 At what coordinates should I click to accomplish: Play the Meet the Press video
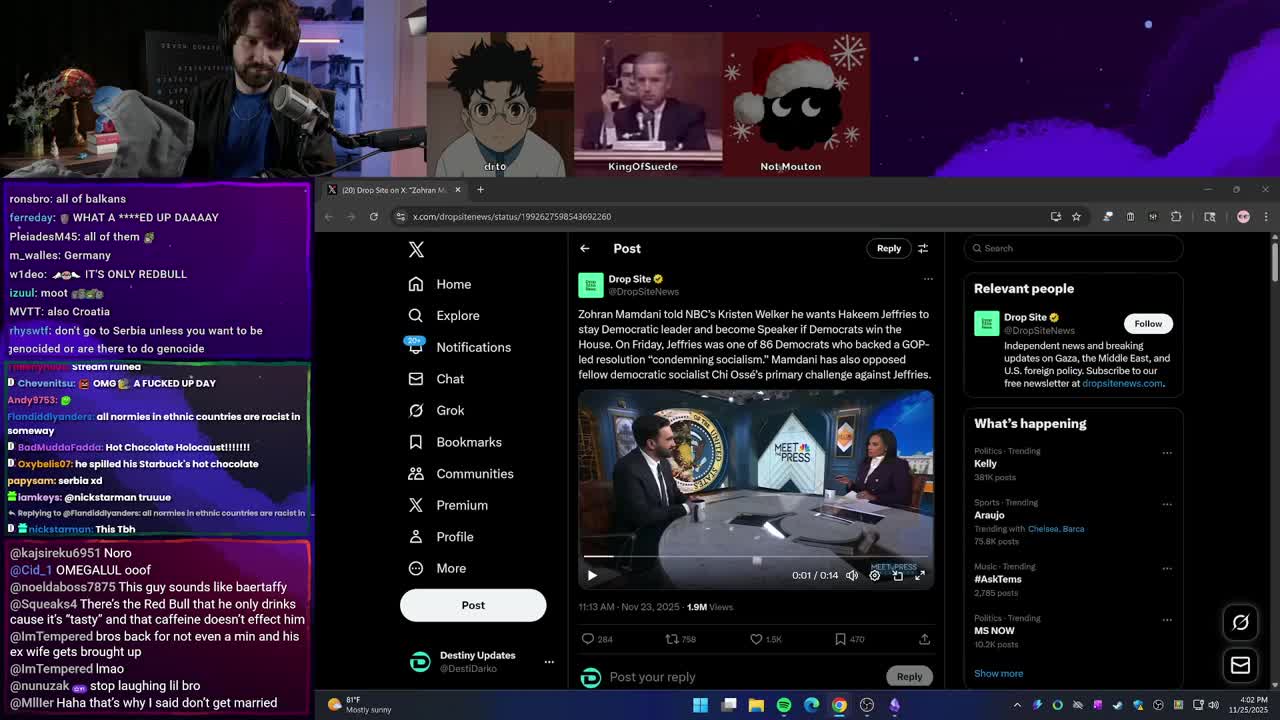(592, 575)
